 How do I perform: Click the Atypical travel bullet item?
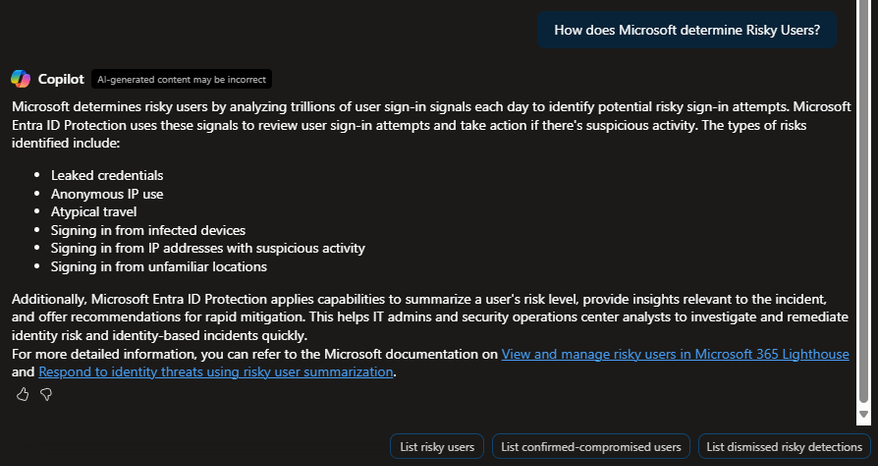pos(94,212)
